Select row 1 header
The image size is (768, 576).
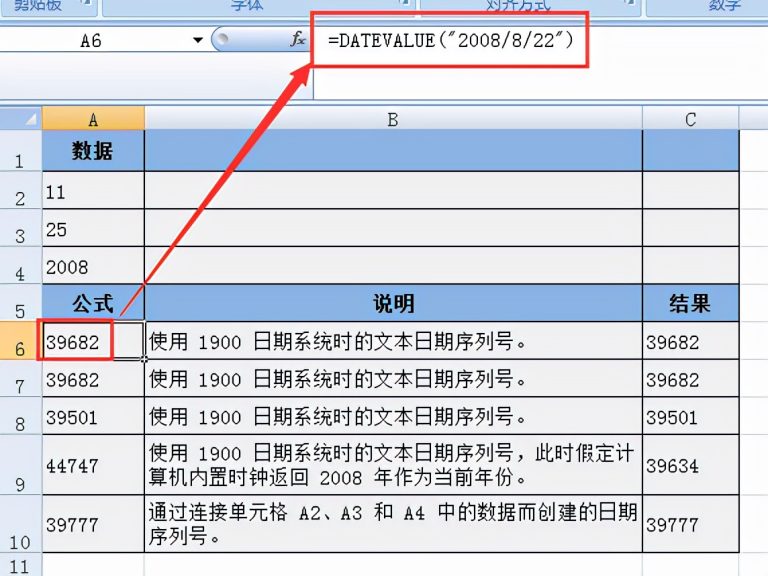click(21, 152)
